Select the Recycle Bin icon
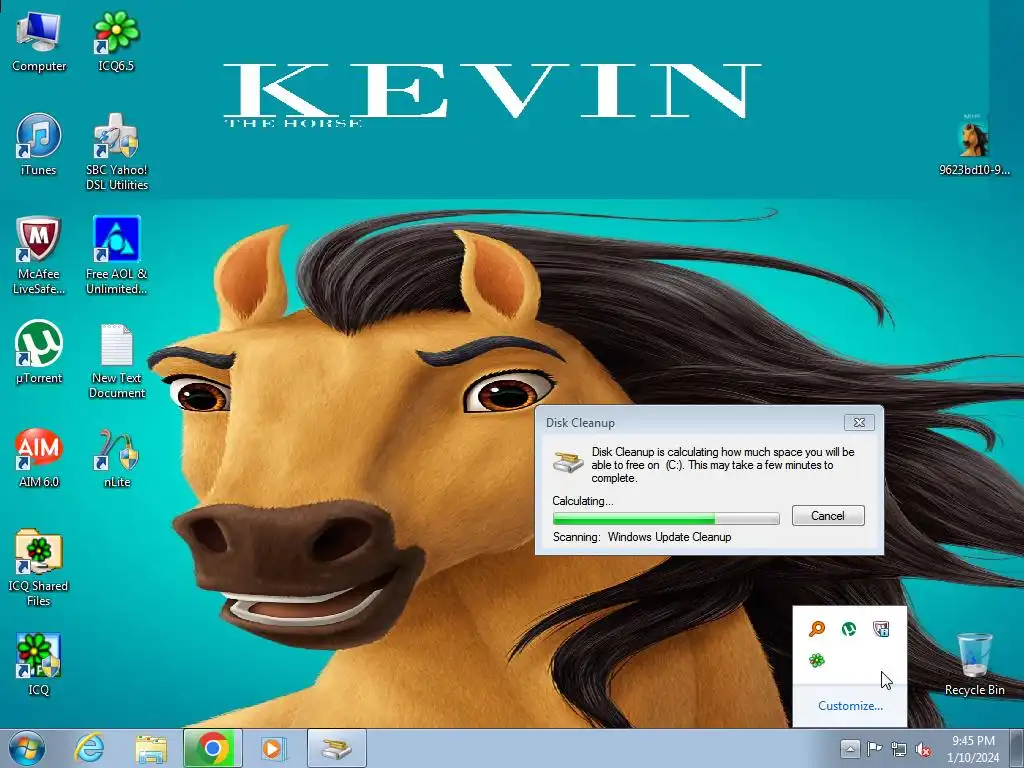The image size is (1024, 768). point(974,665)
